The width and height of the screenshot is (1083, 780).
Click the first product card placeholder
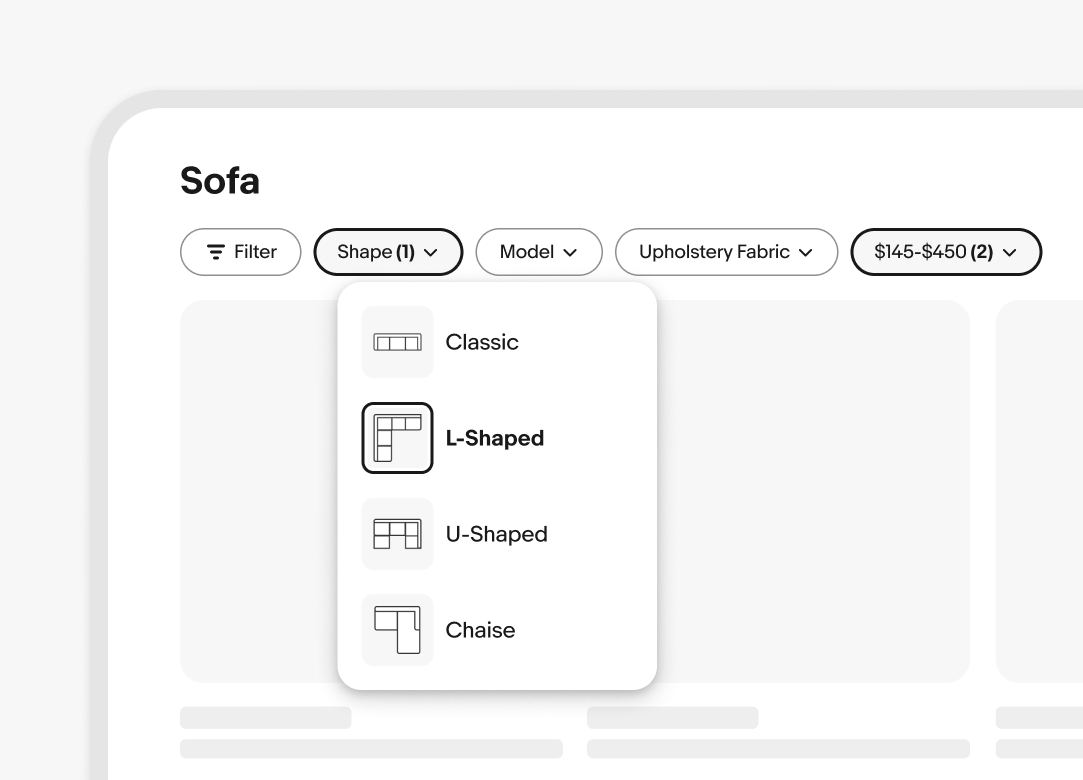[260, 490]
